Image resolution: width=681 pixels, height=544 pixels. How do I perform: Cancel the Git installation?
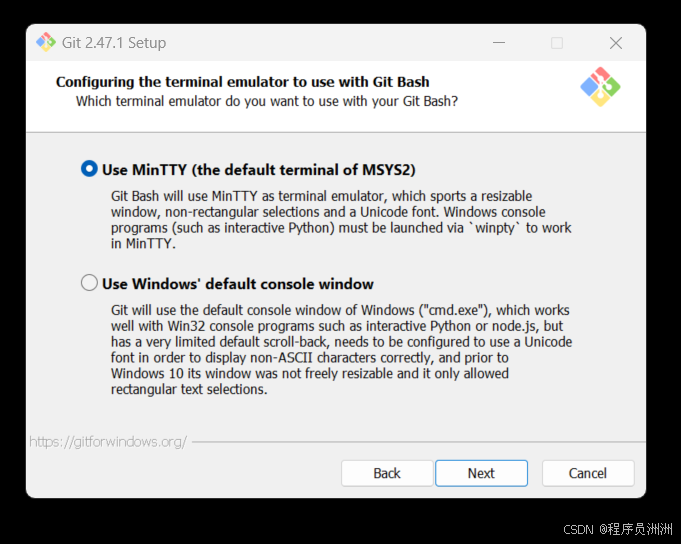pyautogui.click(x=588, y=473)
